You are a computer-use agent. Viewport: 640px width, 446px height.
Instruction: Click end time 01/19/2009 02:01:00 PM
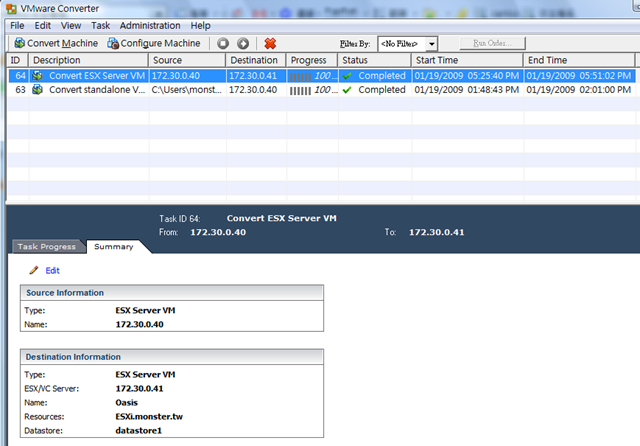[x=578, y=90]
